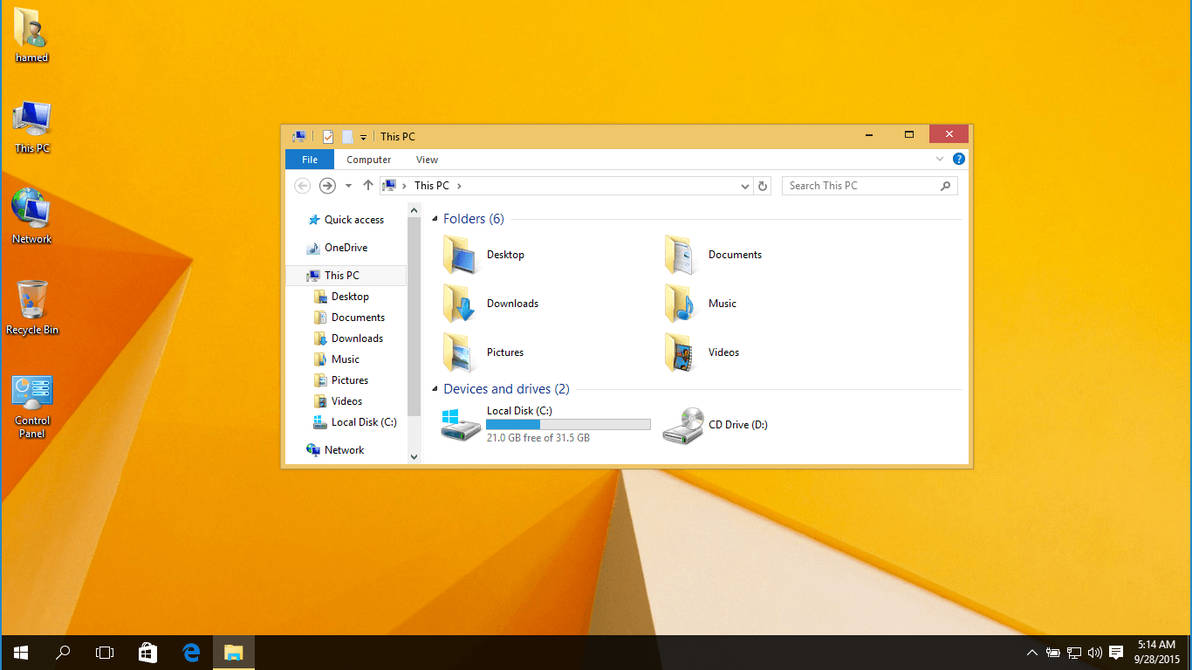Launch Microsoft Edge from the taskbar
The height and width of the screenshot is (670, 1192).
pyautogui.click(x=190, y=652)
